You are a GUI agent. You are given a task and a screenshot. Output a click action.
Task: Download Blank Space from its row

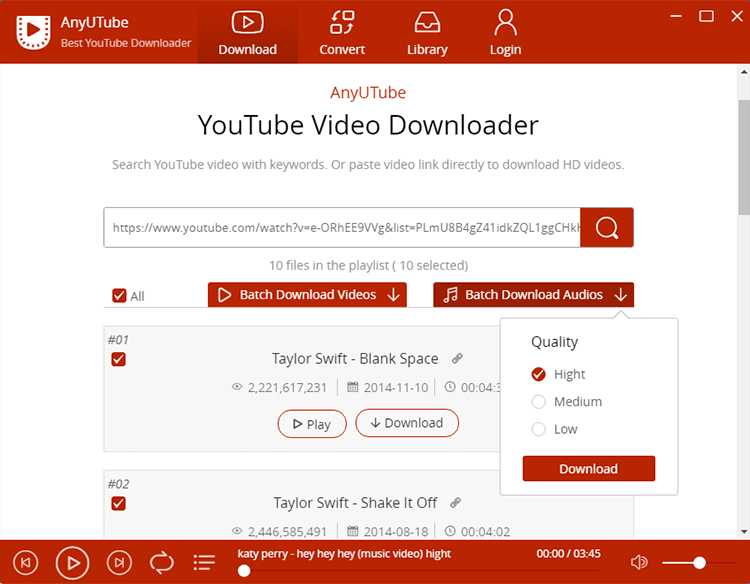(407, 423)
